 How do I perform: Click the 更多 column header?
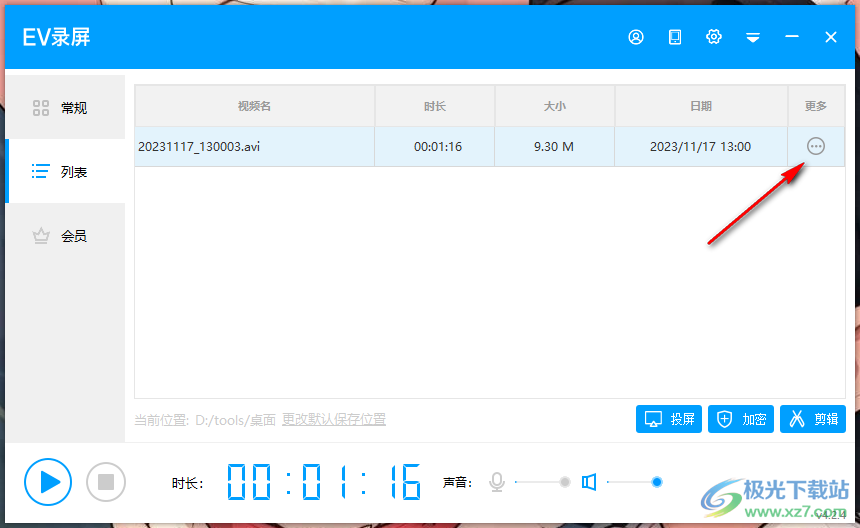(x=816, y=106)
